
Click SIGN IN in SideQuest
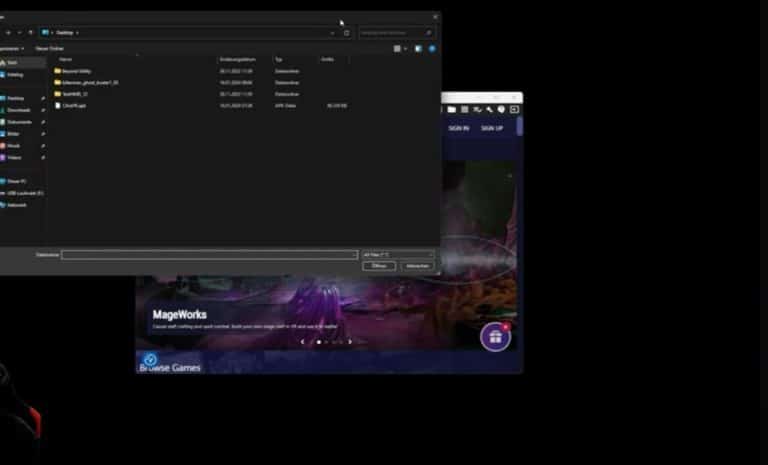[x=458, y=128]
